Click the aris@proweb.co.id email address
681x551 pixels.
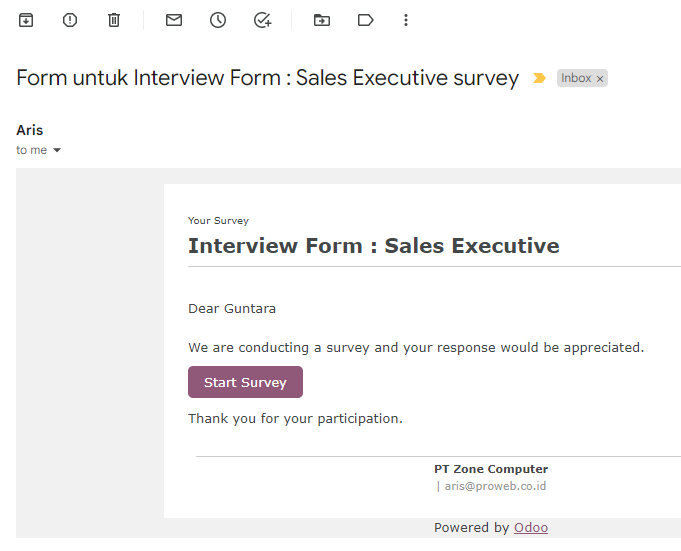(x=495, y=486)
